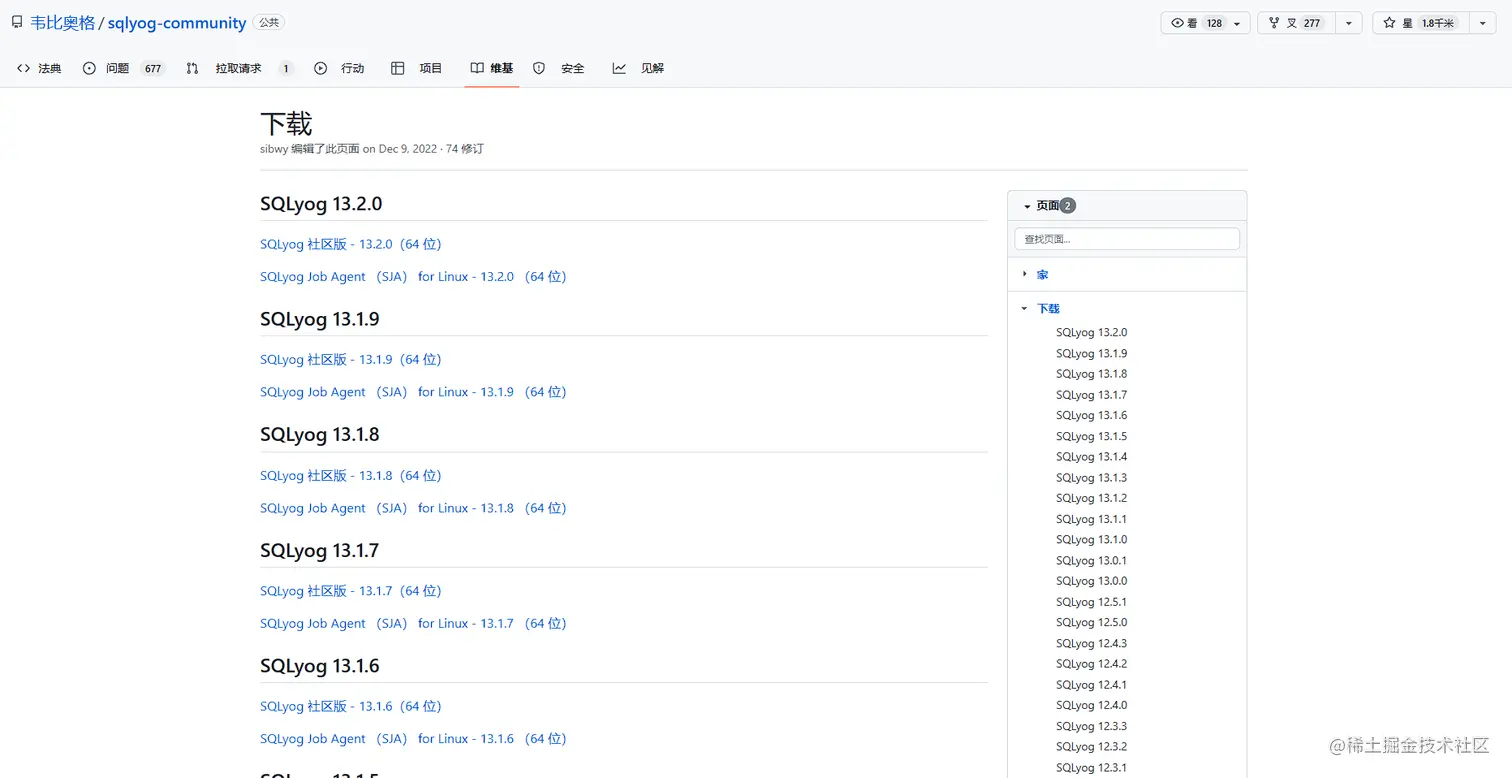Click the insights graph icon
The height and width of the screenshot is (778, 1512).
point(619,68)
